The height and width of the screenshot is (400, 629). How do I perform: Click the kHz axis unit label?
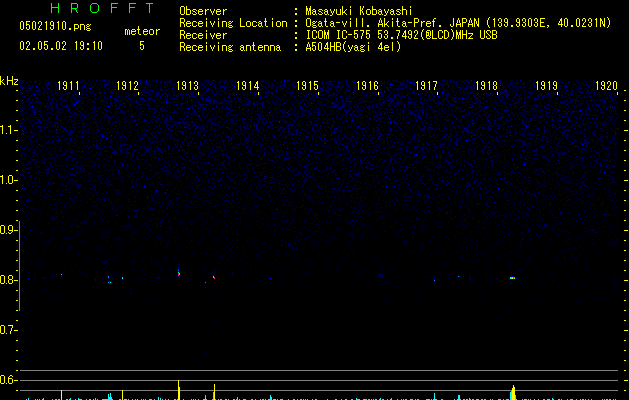point(9,81)
